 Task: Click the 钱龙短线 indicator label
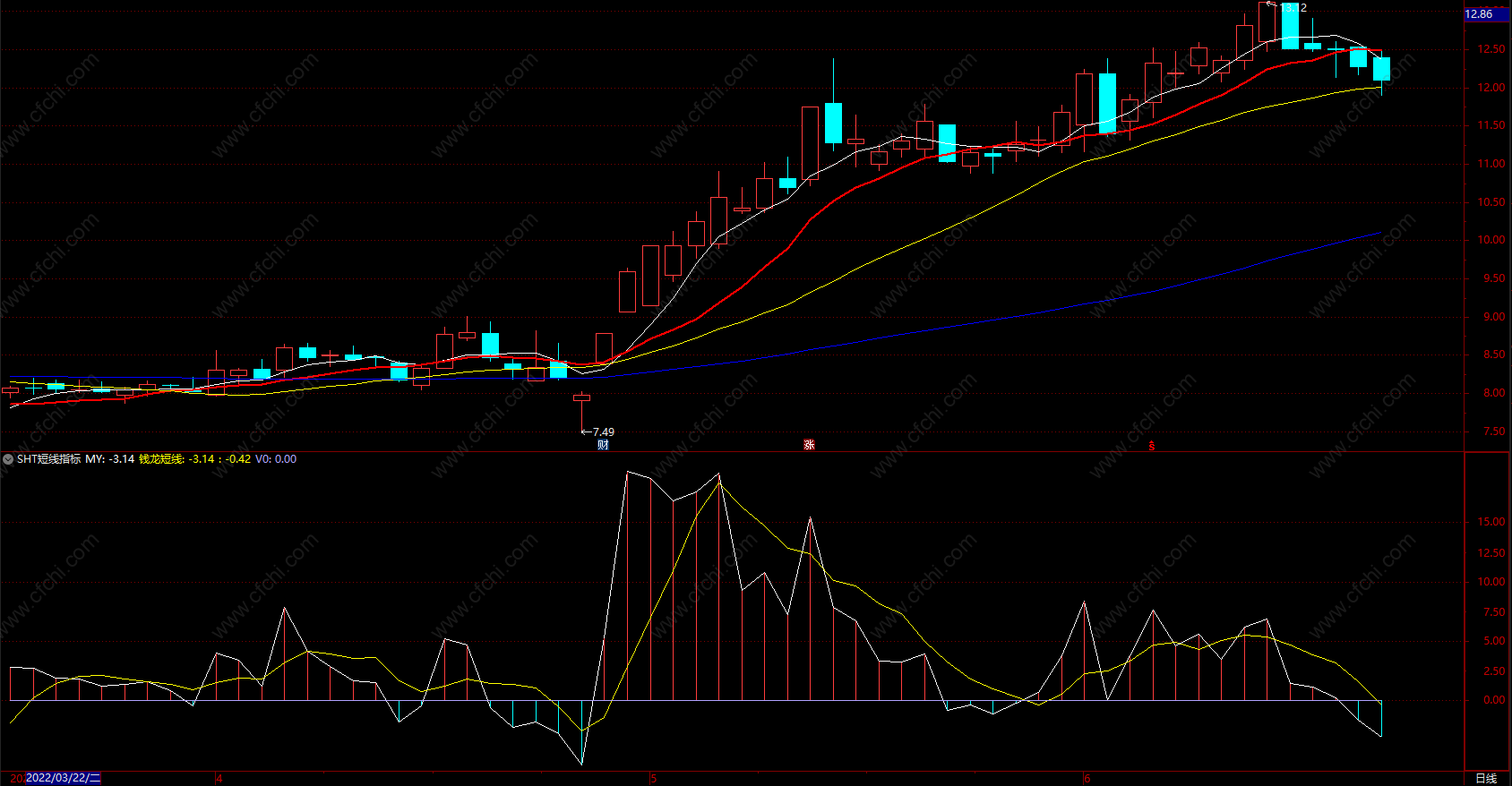tap(162, 459)
